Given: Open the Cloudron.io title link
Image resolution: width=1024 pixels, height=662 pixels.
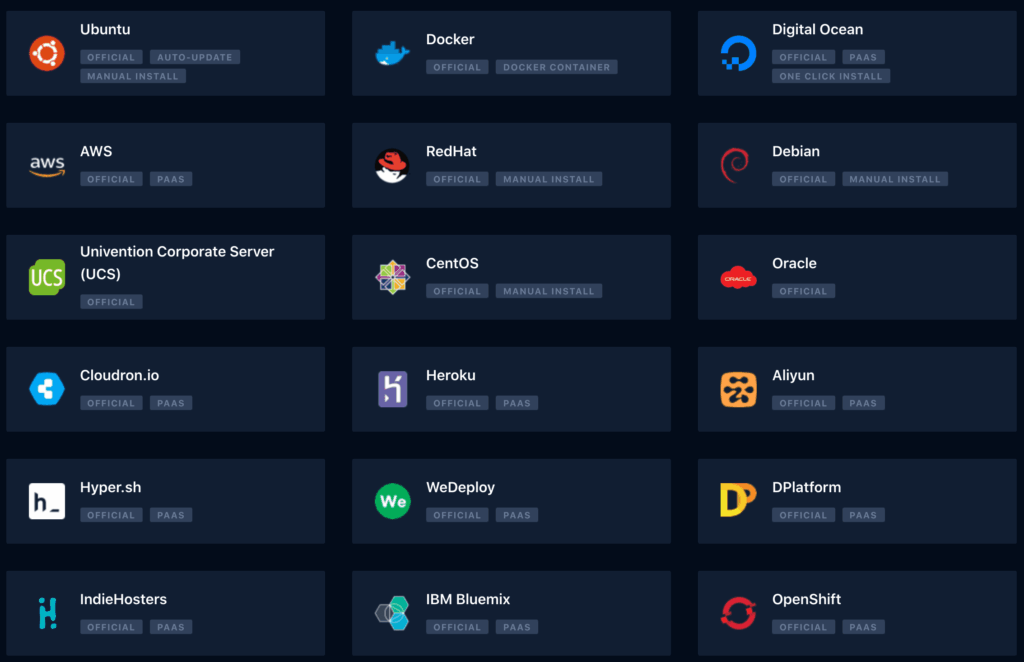Looking at the screenshot, I should click(x=119, y=376).
